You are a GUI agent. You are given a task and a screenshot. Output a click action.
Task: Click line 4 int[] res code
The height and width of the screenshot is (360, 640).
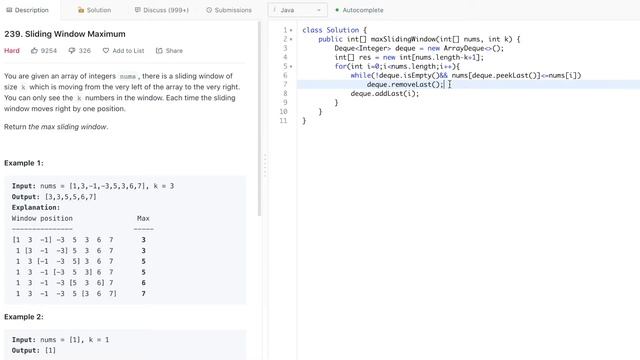(x=409, y=57)
